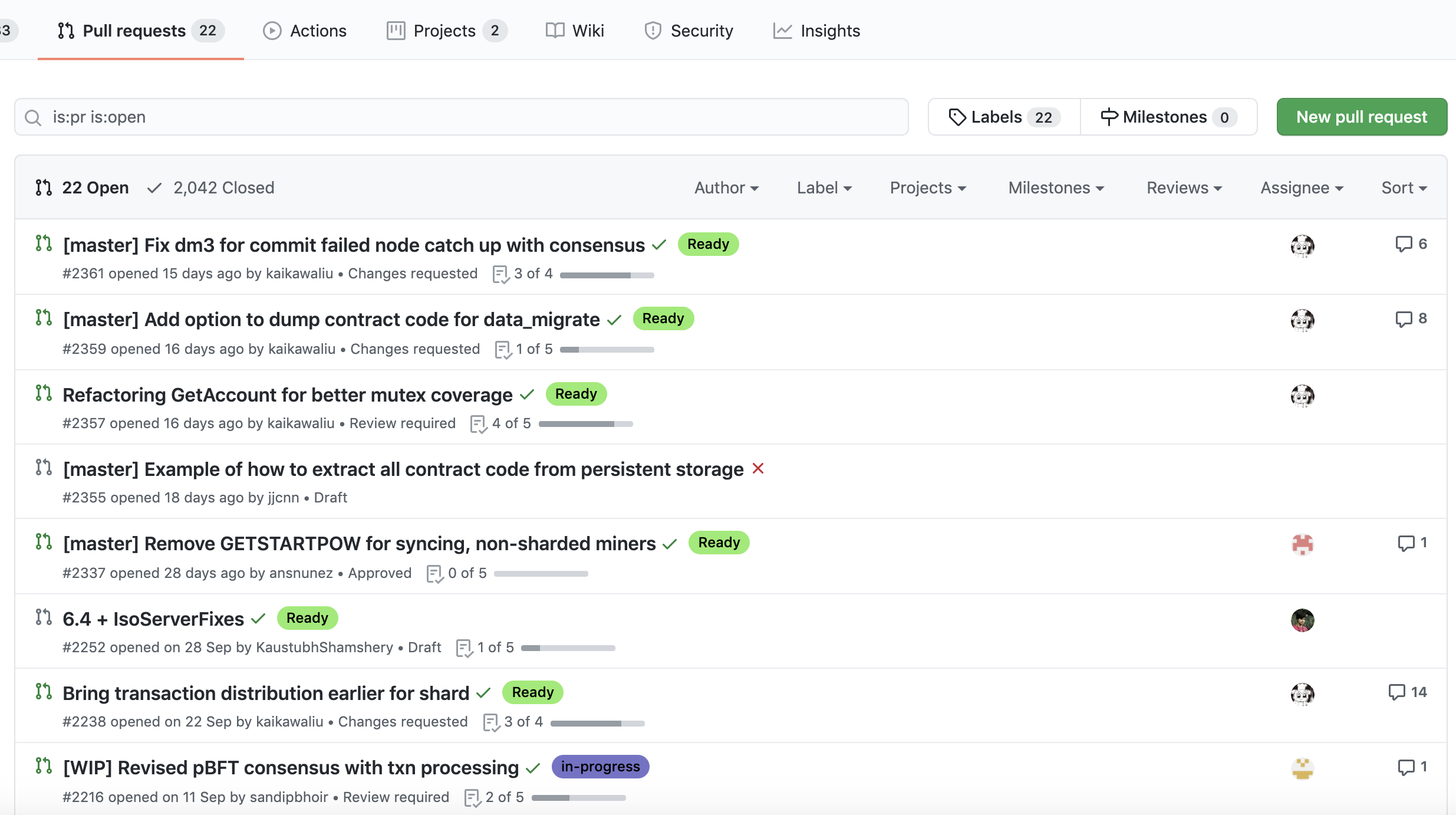This screenshot has width=1456, height=815.
Task: Click assignee avatar on IsoServerFixes PR
Action: coord(1302,620)
